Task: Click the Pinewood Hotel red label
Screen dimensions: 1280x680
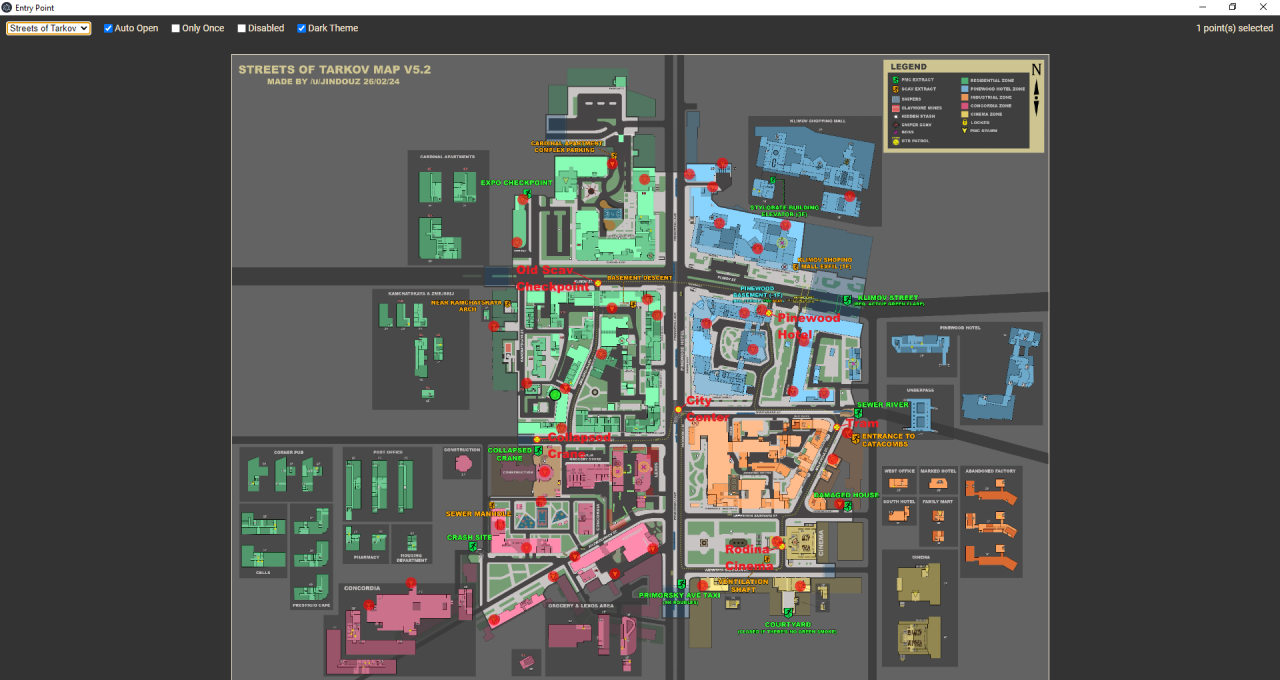Action: tap(808, 325)
